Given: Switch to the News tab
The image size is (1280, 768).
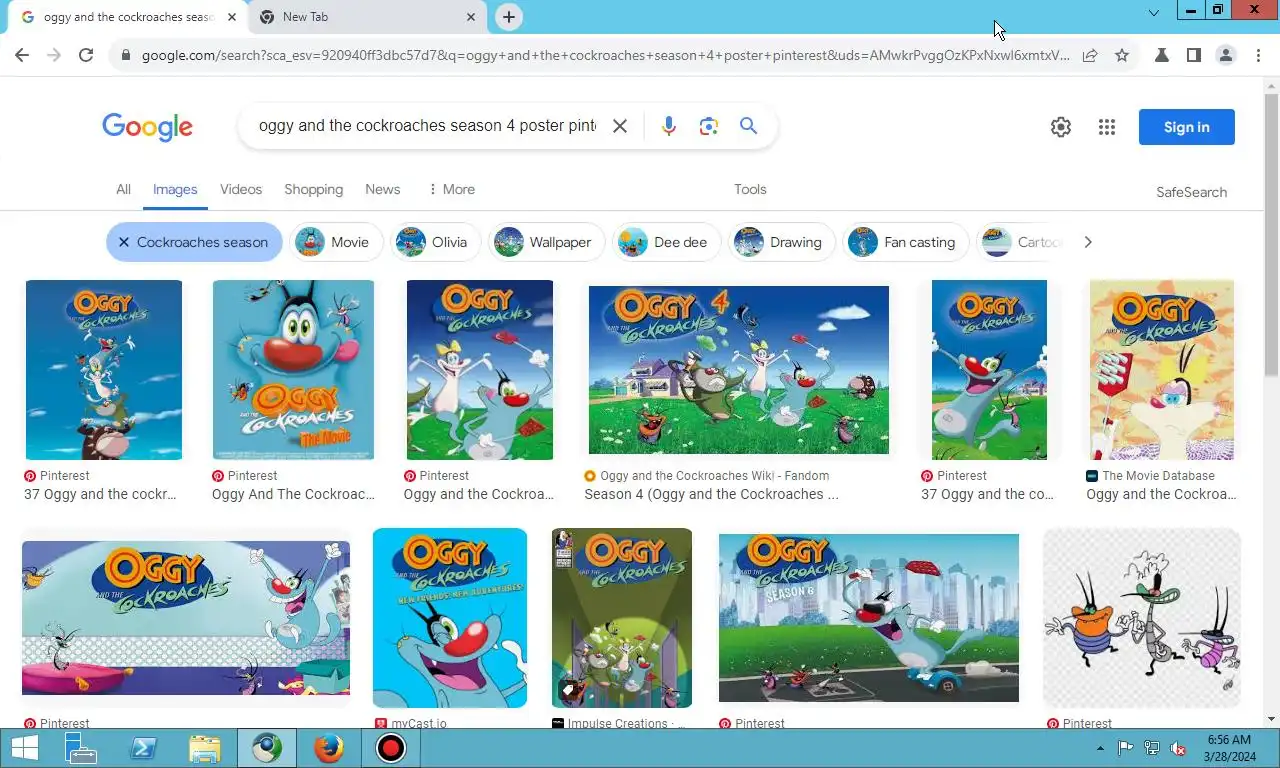Looking at the screenshot, I should (383, 189).
